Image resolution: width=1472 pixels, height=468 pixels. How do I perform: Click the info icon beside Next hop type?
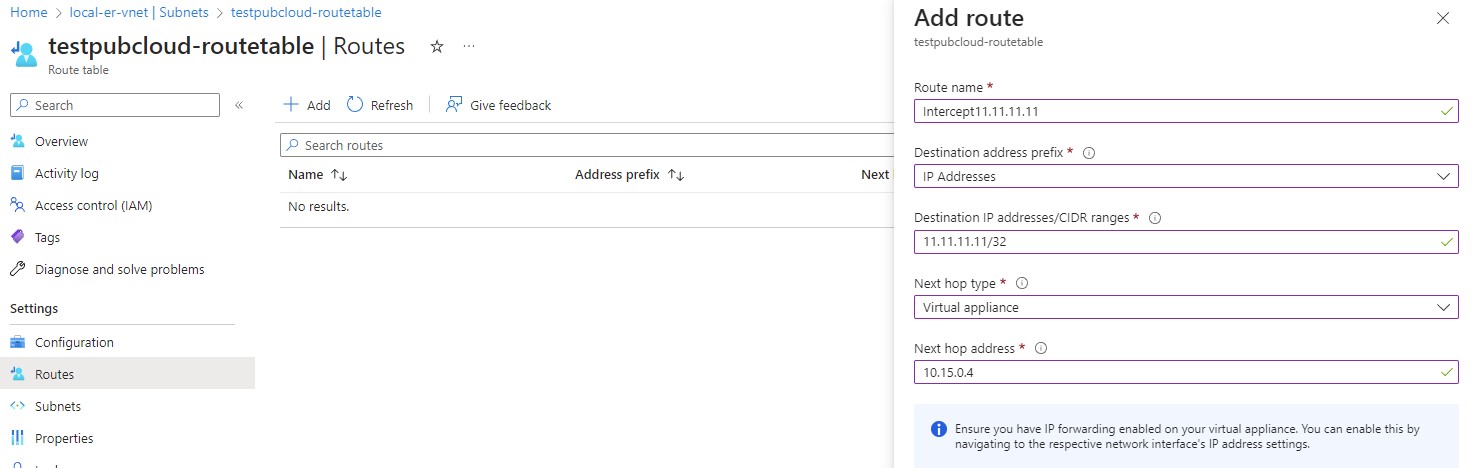point(1022,284)
